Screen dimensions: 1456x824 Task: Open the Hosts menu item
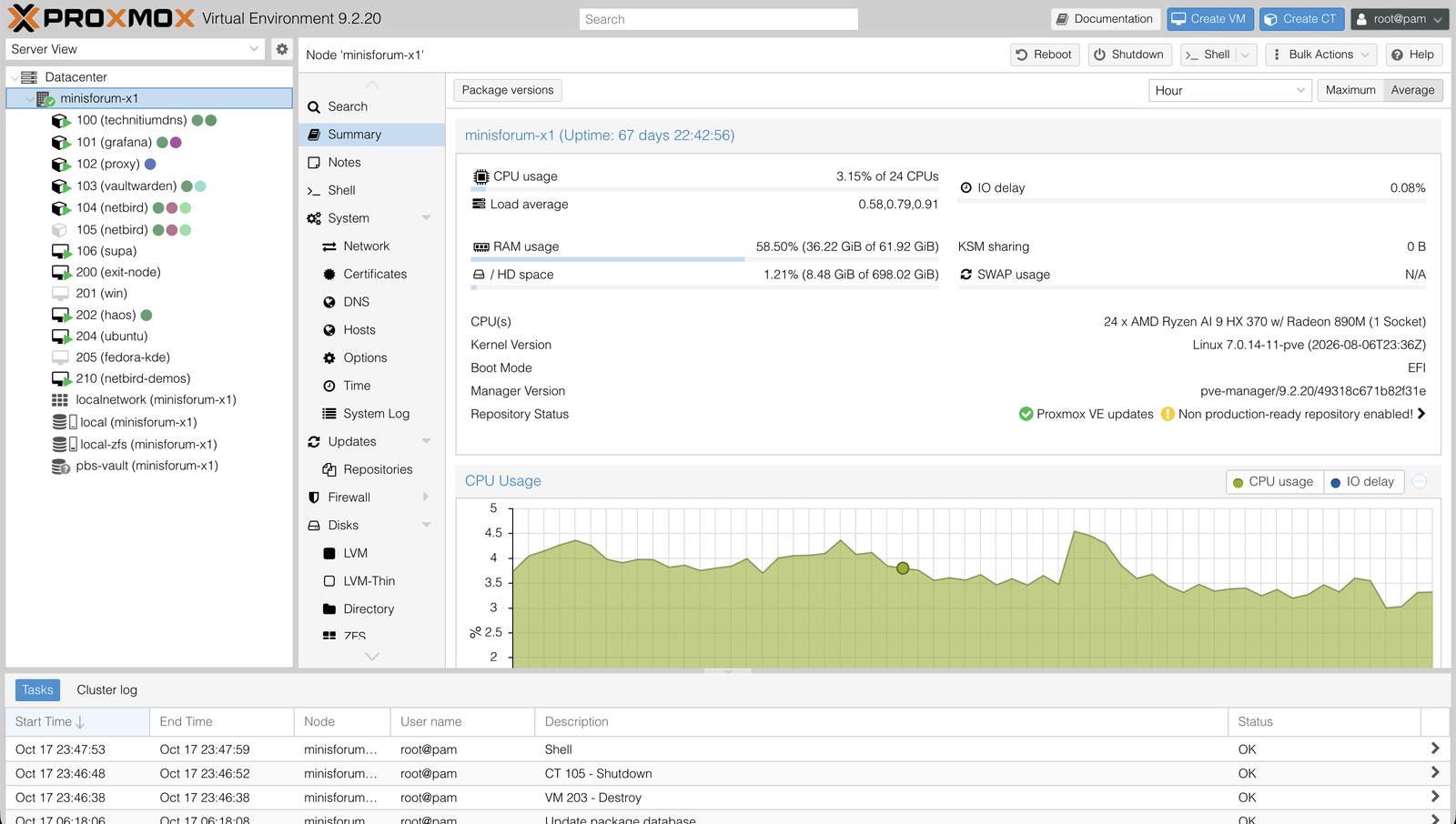coord(371,330)
